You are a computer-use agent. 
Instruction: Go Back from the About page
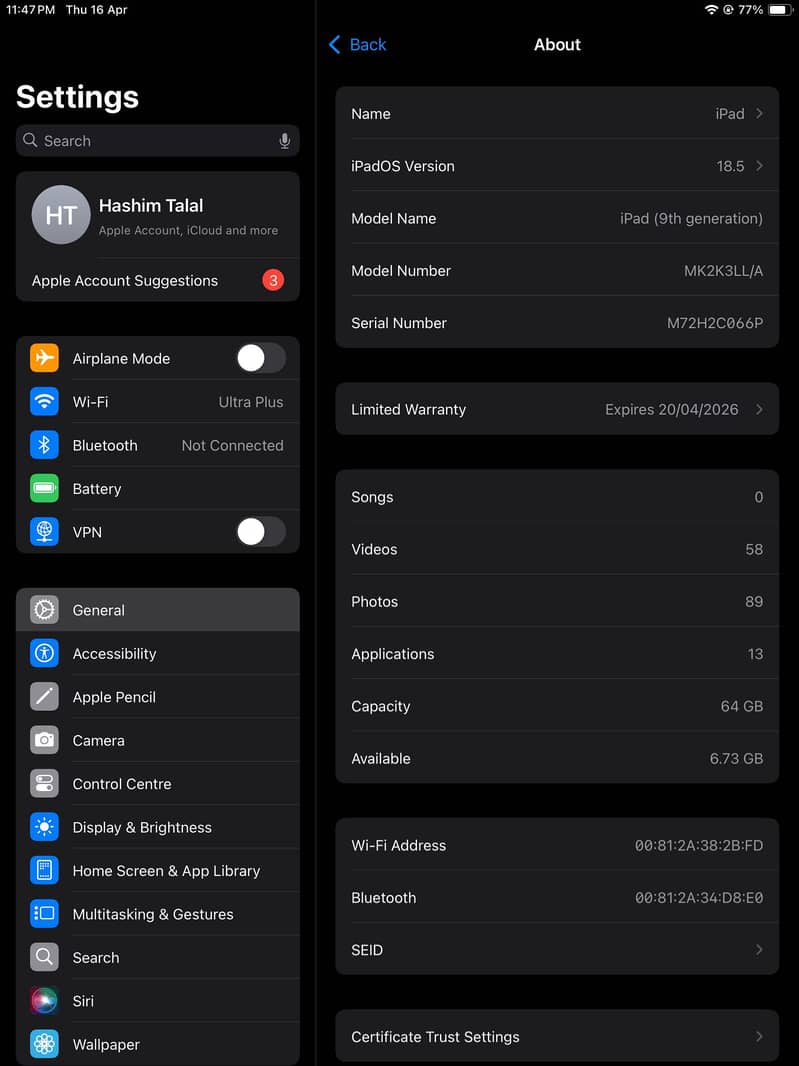pos(358,45)
